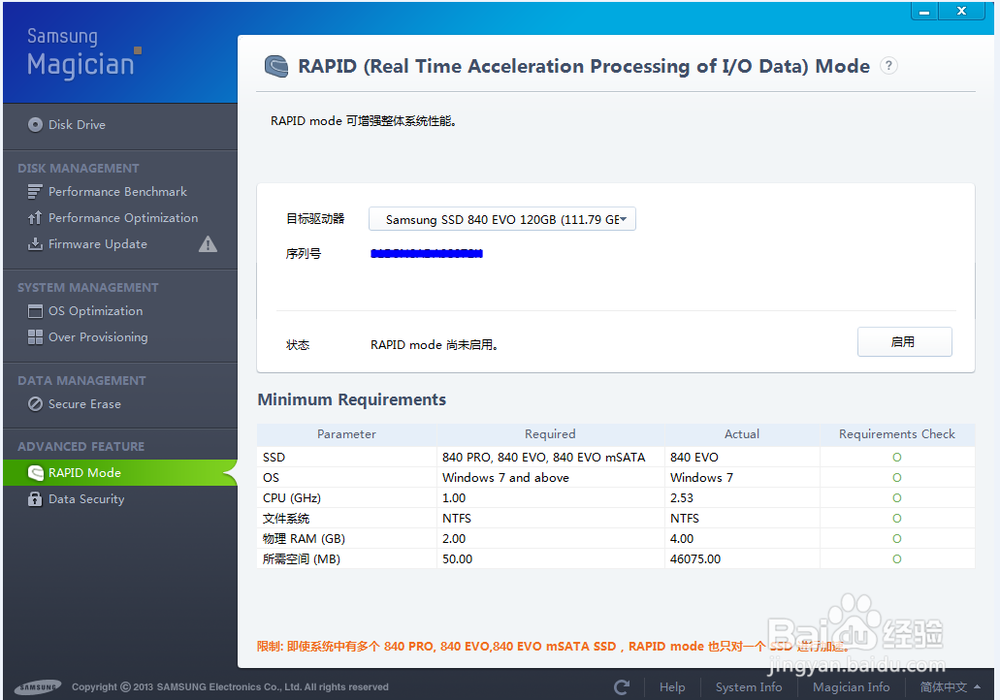Click the 文件系统 row label
The width and height of the screenshot is (1000, 700).
(286, 519)
